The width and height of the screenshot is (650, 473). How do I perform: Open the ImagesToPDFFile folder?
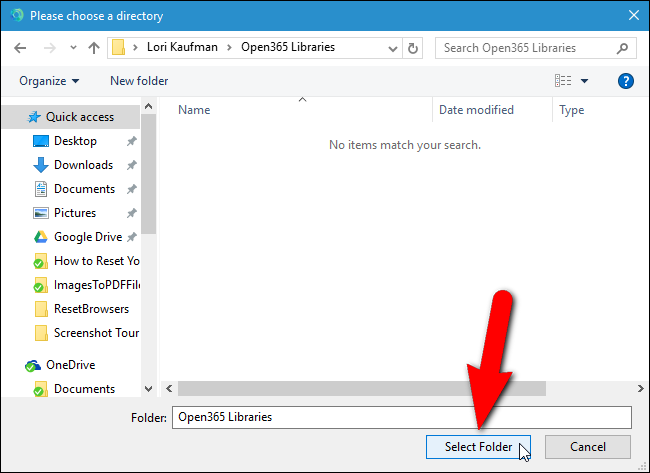pyautogui.click(x=97, y=285)
